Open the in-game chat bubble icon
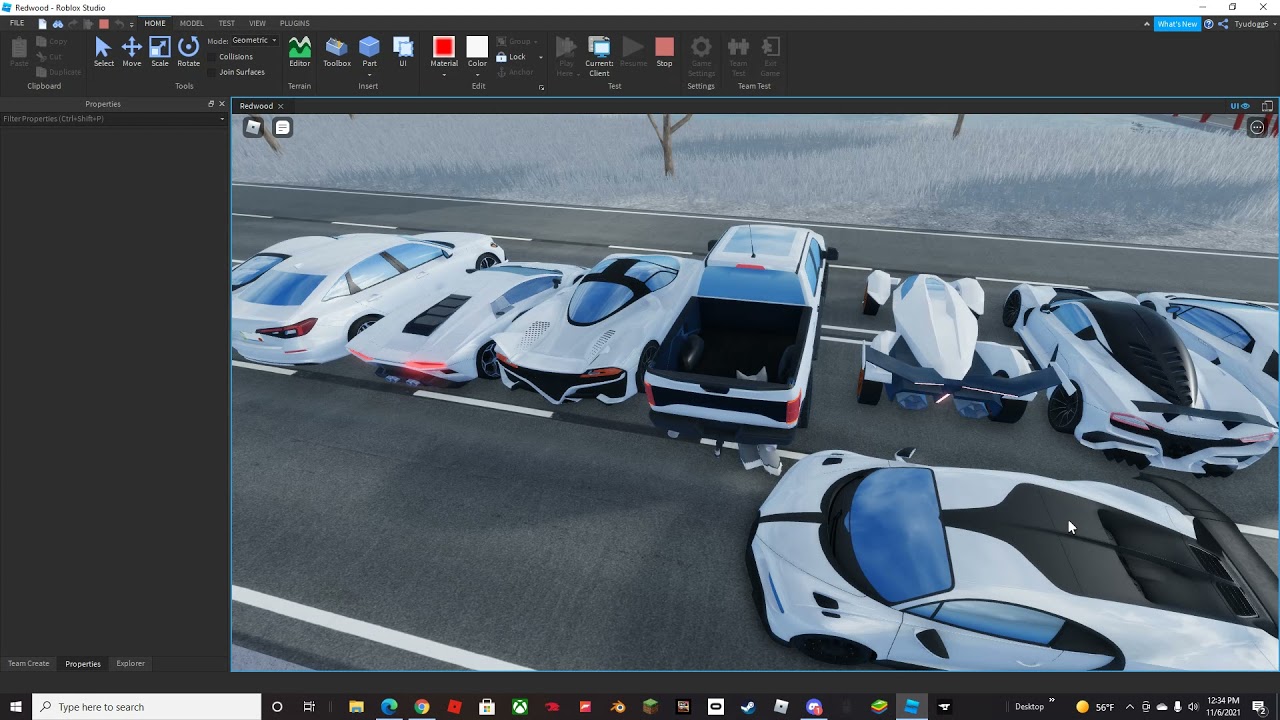This screenshot has height=720, width=1280. pyautogui.click(x=282, y=127)
